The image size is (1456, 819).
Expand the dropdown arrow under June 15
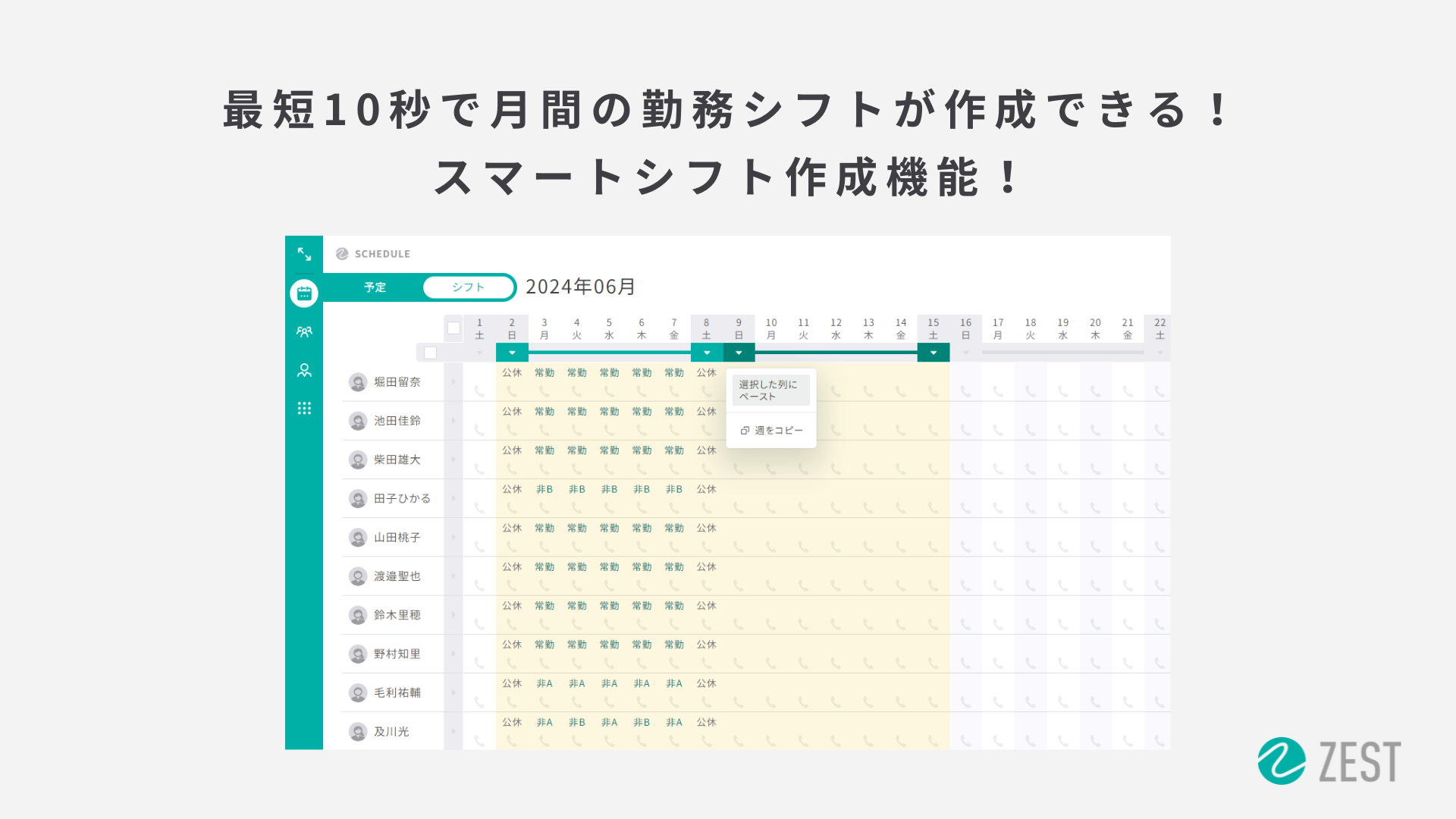click(934, 353)
